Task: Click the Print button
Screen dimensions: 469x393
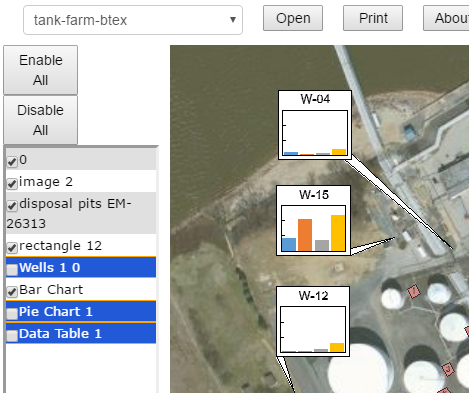Action: (373, 18)
